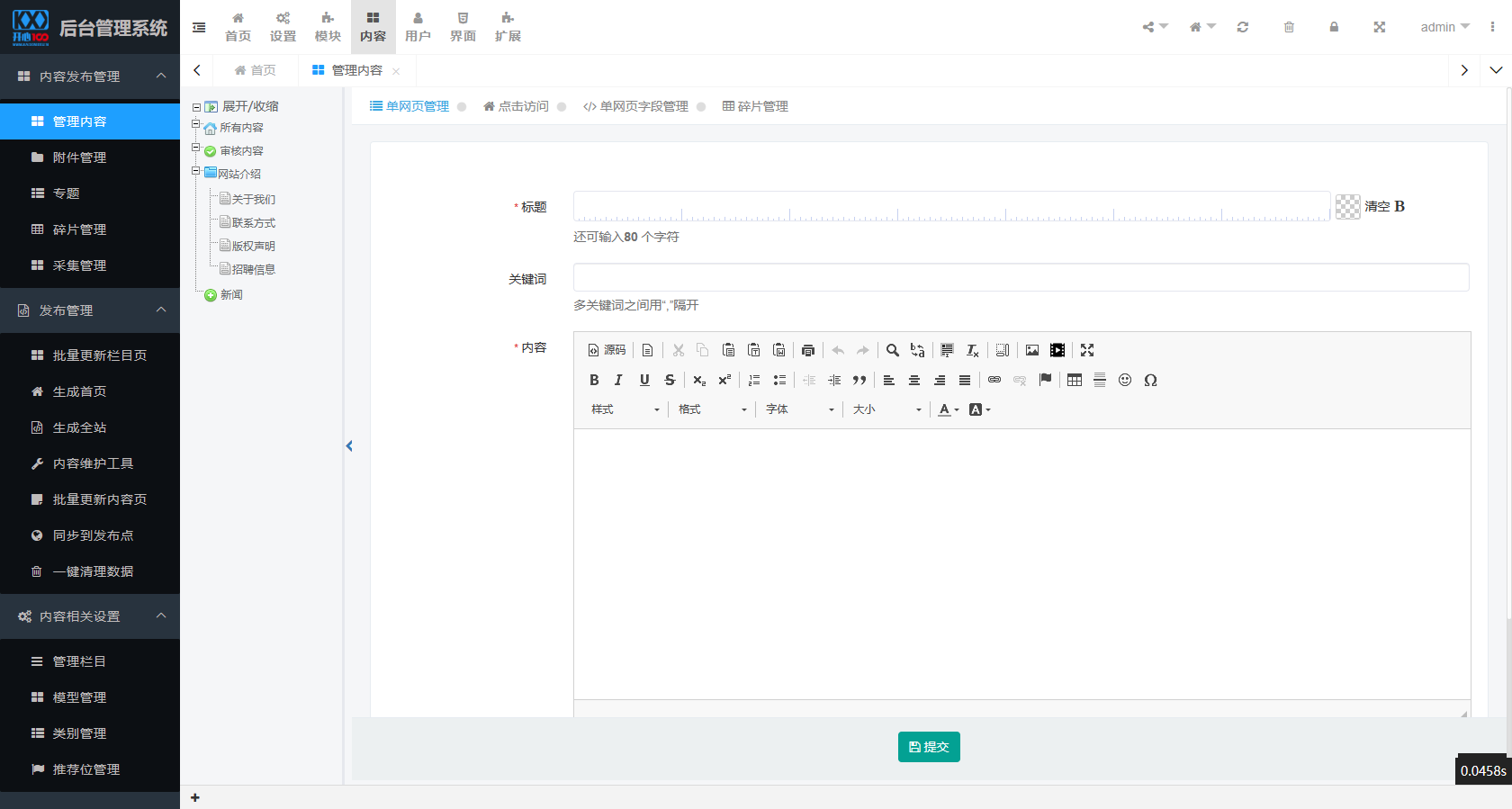The height and width of the screenshot is (809, 1512).
Task: Click the 提交 submit button
Action: [x=929, y=747]
